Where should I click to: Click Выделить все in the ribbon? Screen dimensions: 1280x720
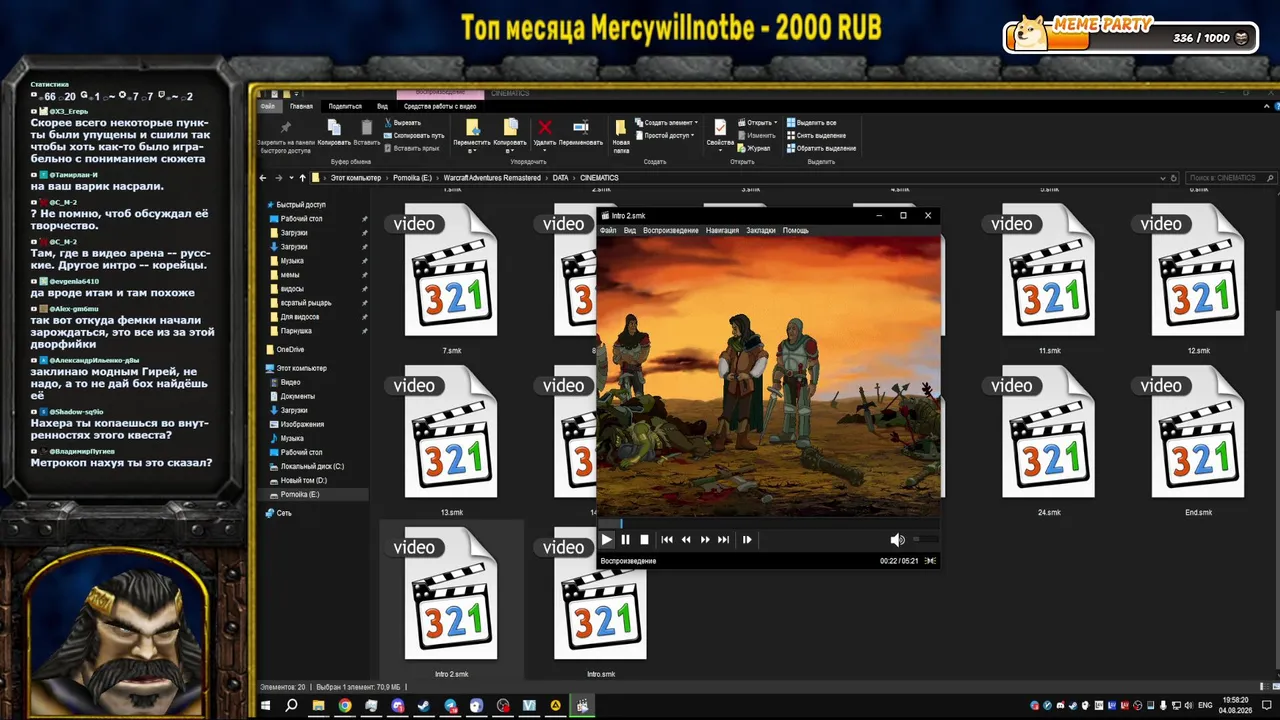811,123
